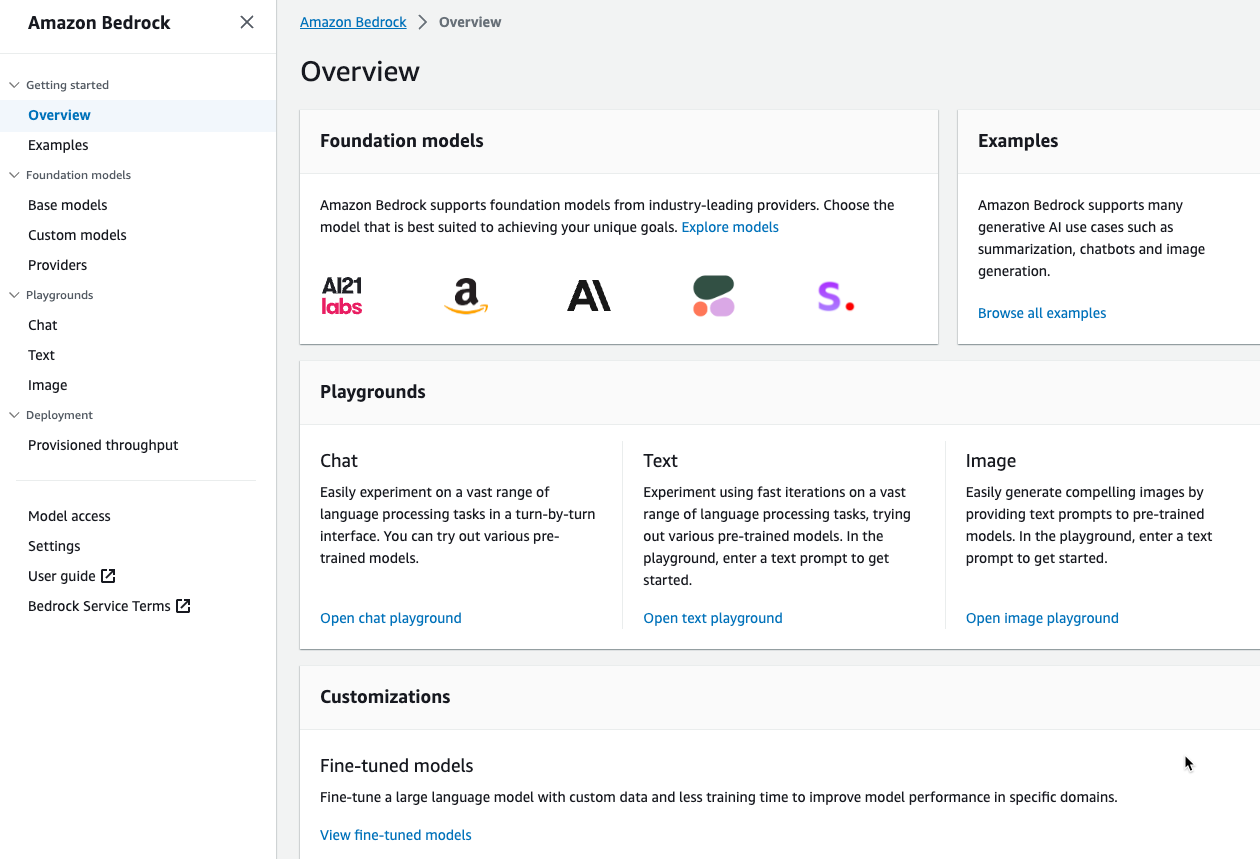Click View fine-tuned models link
Viewport: 1260px width, 859px height.
(396, 835)
